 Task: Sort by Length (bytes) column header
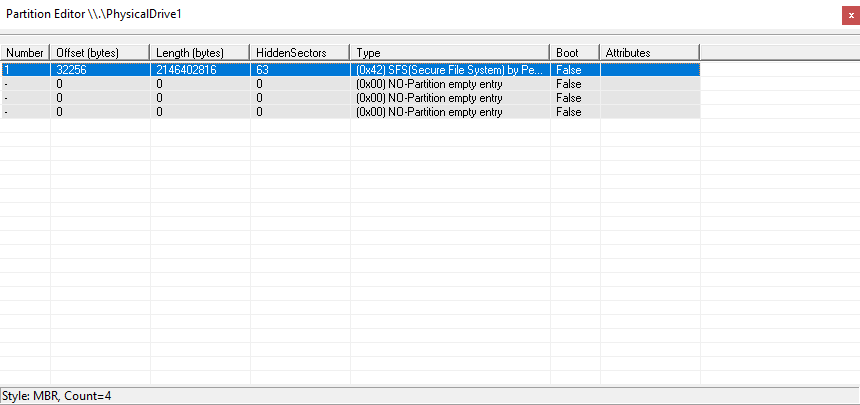point(200,53)
